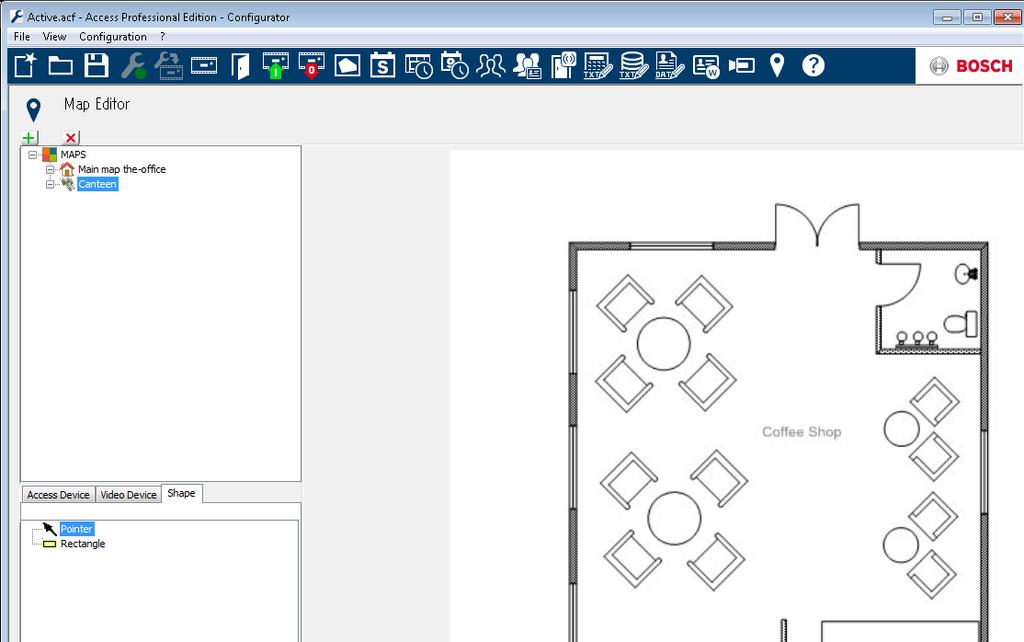The height and width of the screenshot is (642, 1024).
Task: Select the Canteen map in tree
Action: 97,184
